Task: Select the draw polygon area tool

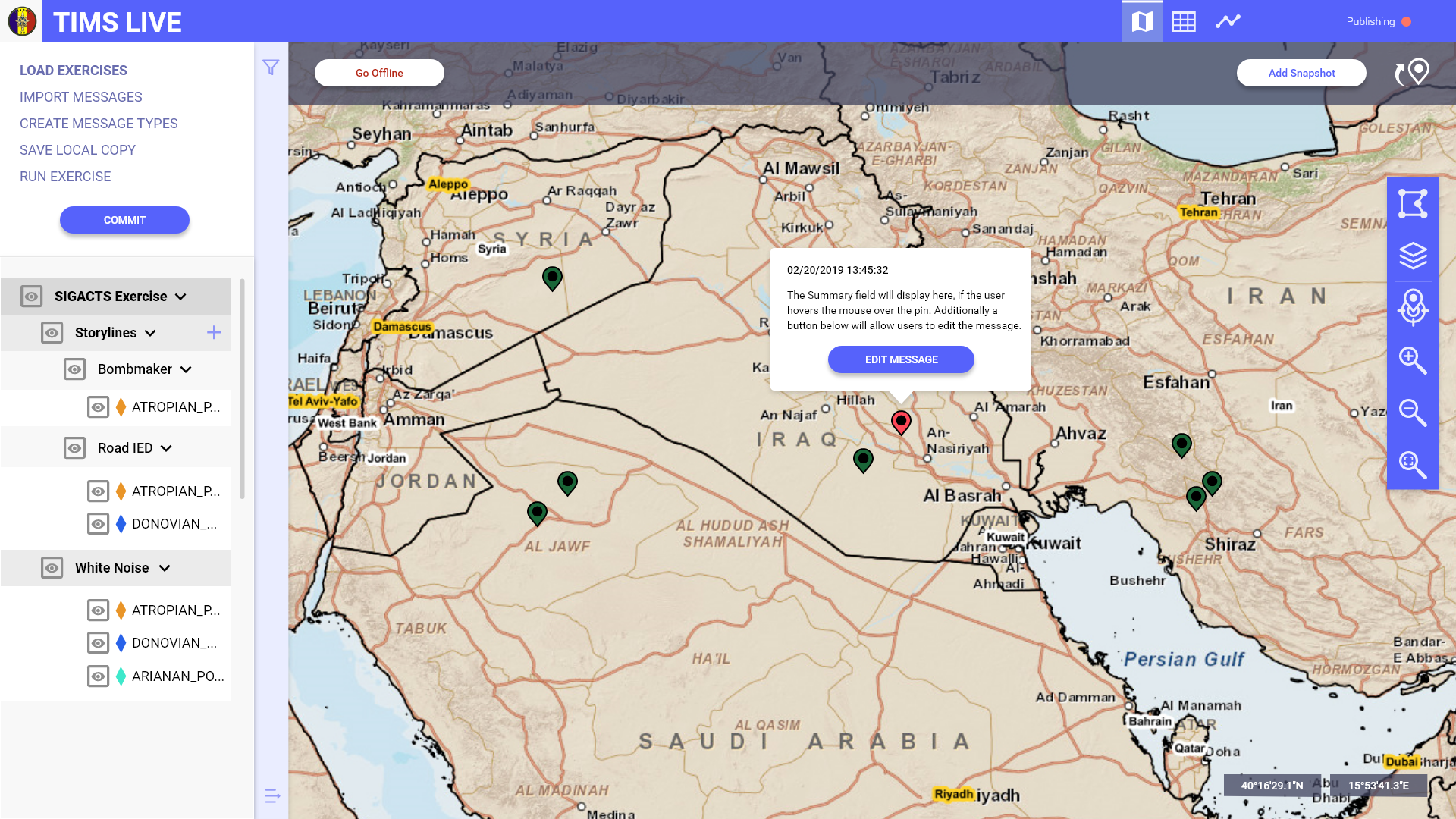Action: [1412, 203]
